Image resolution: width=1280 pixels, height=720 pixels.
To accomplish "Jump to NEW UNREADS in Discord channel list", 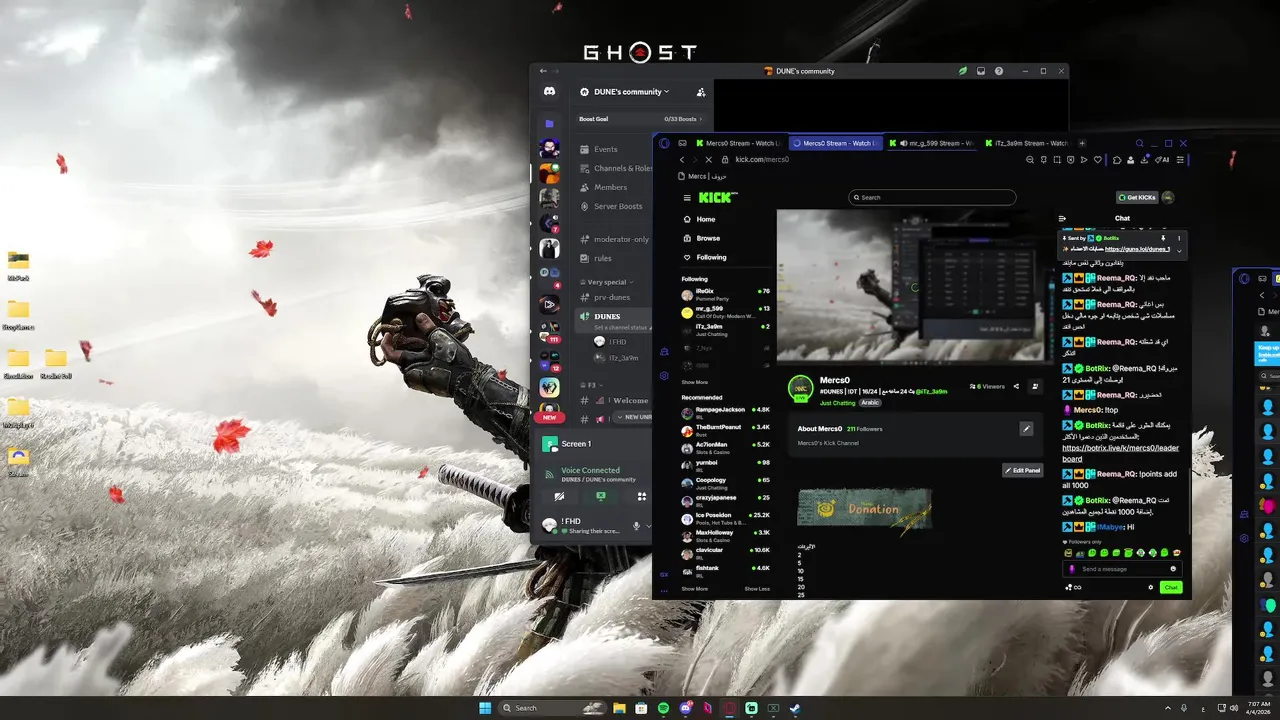I will click(633, 417).
